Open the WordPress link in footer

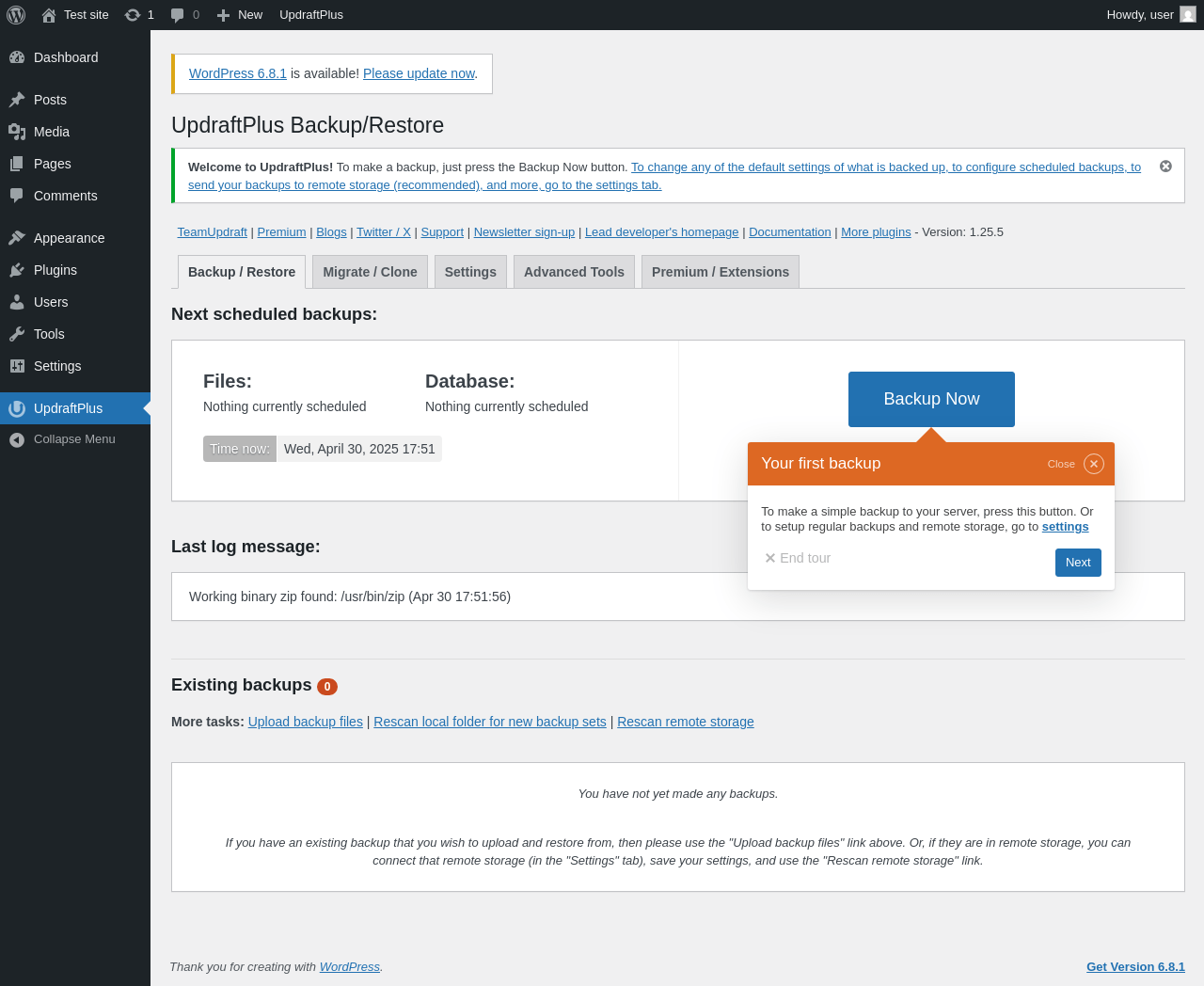pos(350,967)
